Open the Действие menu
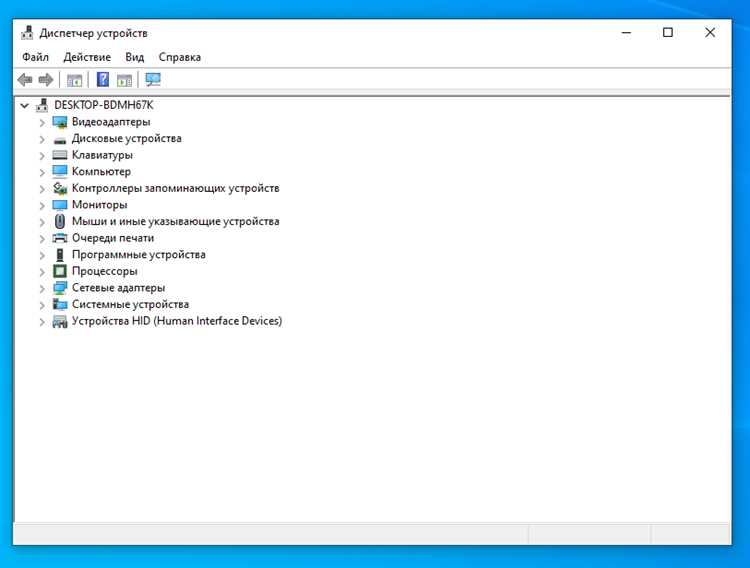This screenshot has height=568, width=750. pos(87,57)
